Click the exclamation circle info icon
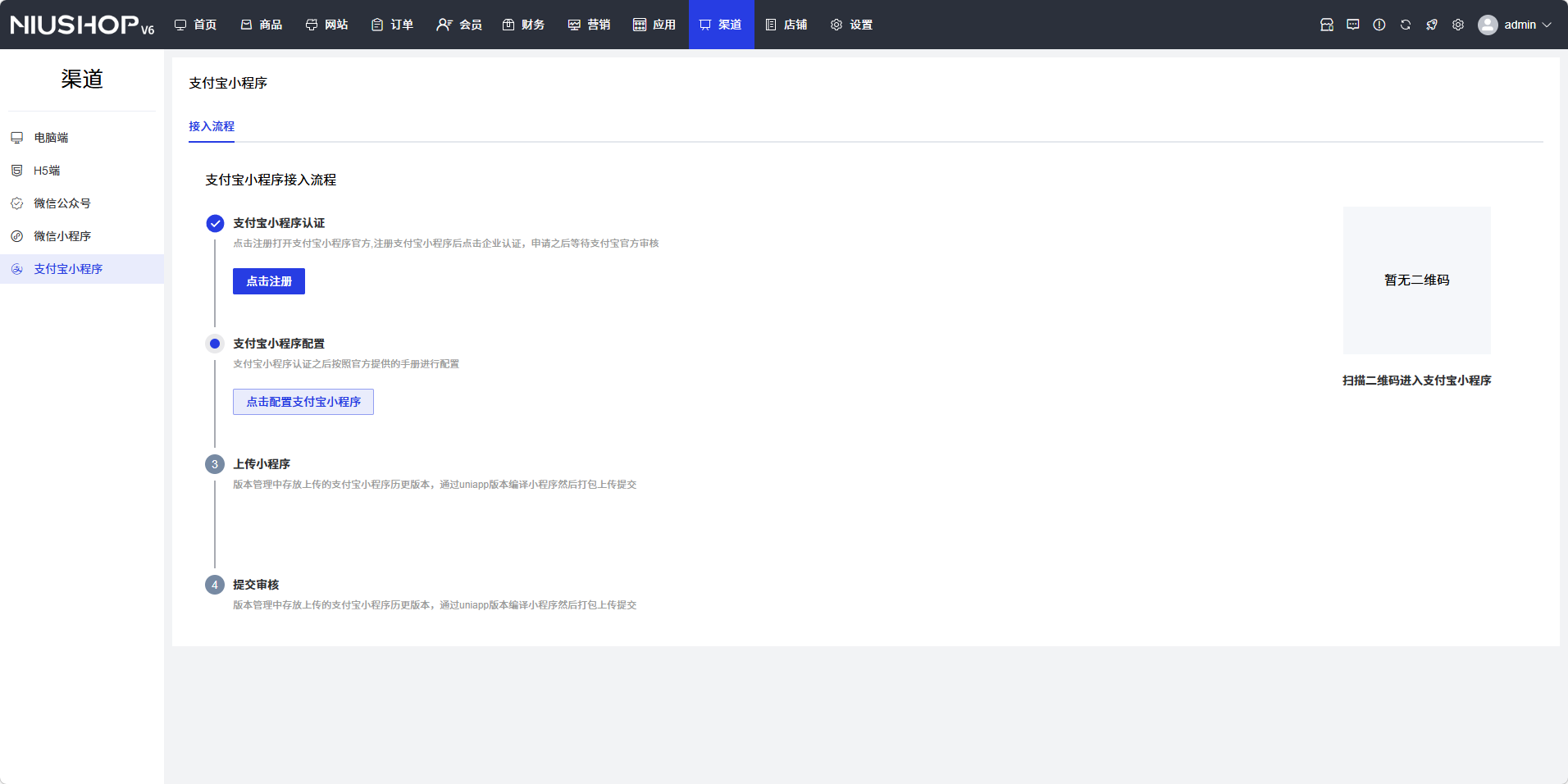Screen dimensions: 1568x784 (1379, 25)
